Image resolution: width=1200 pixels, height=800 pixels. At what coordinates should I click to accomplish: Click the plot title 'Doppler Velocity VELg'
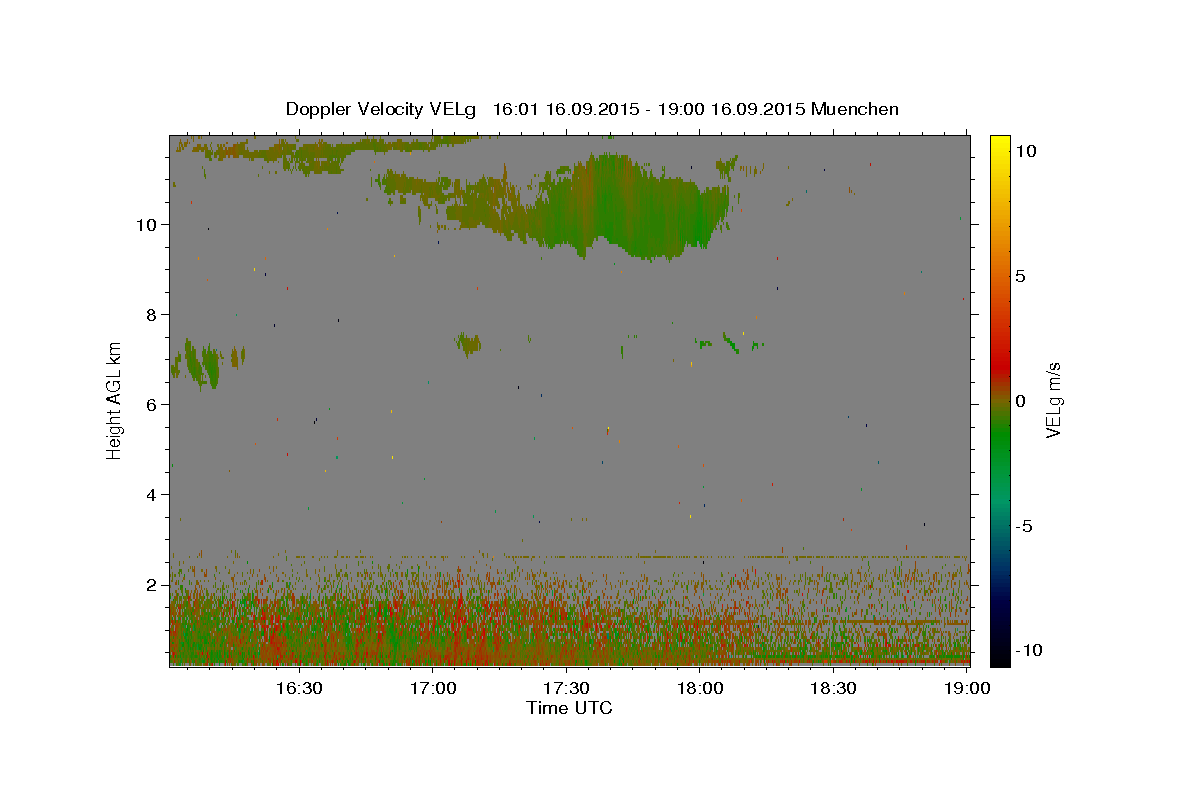pyautogui.click(x=382, y=109)
